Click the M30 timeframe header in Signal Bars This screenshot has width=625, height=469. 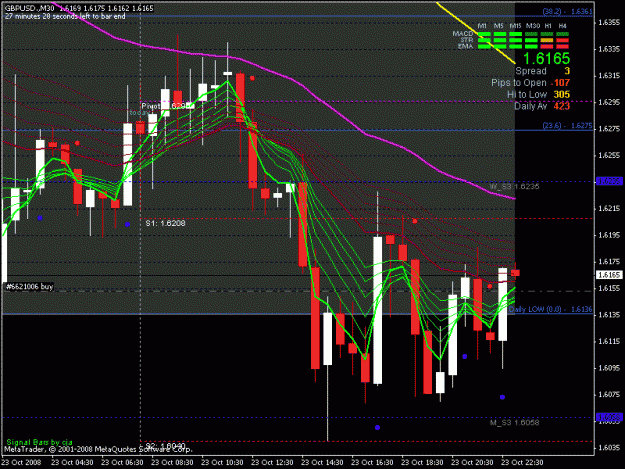click(533, 26)
